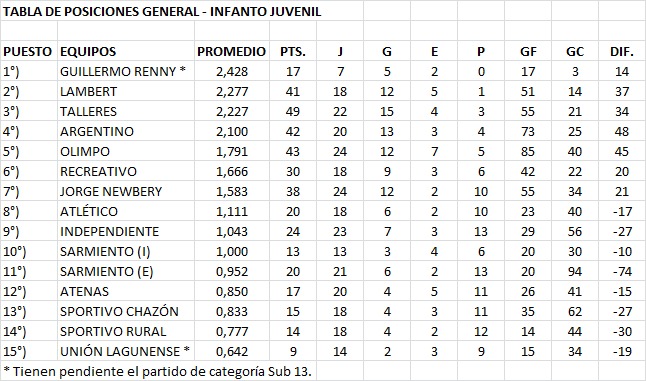This screenshot has width=646, height=381.
Task: Click the JORGE NEWBERY cell
Action: [x=126, y=192]
